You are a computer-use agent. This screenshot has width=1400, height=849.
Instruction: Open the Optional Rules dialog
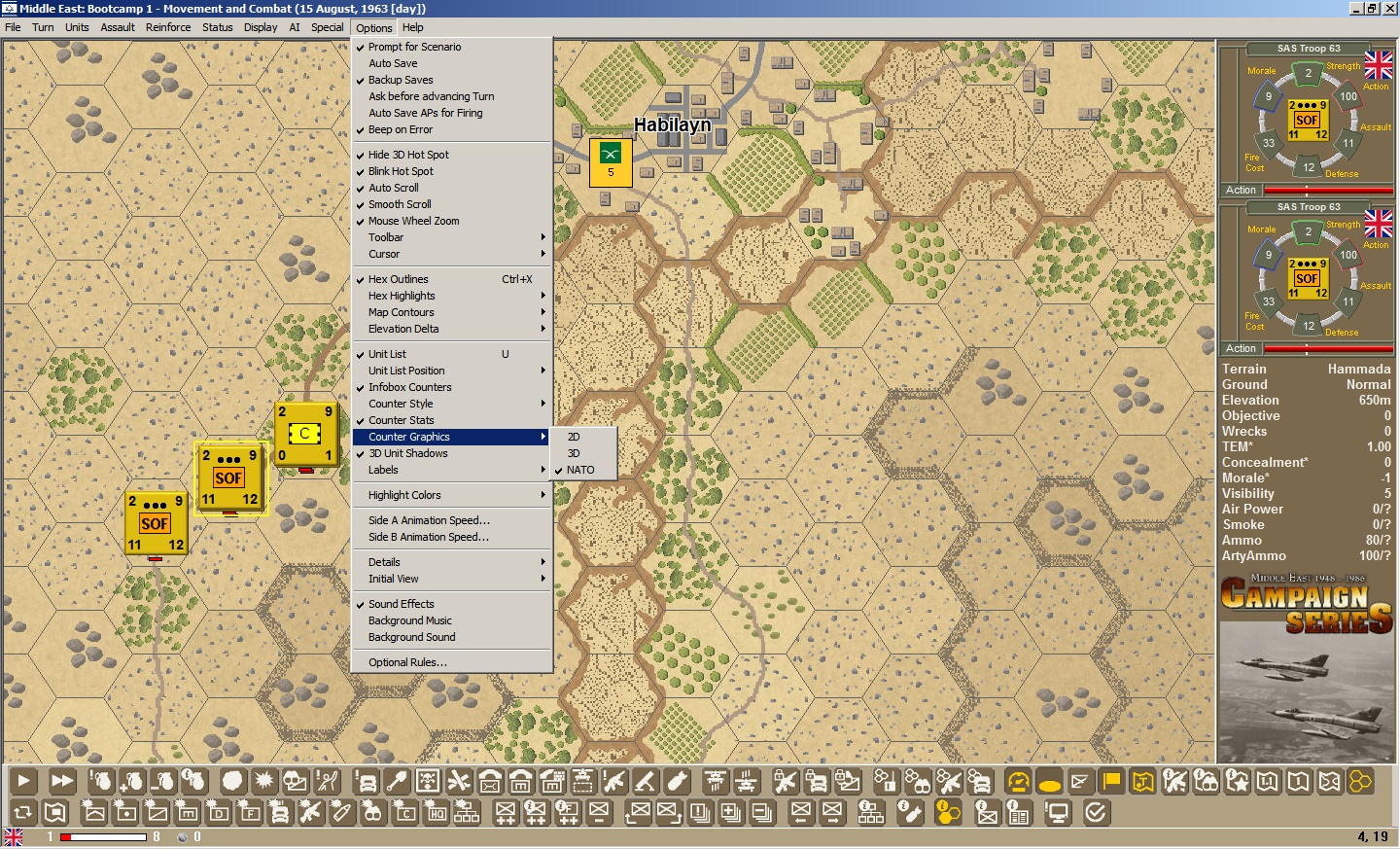tap(452, 662)
